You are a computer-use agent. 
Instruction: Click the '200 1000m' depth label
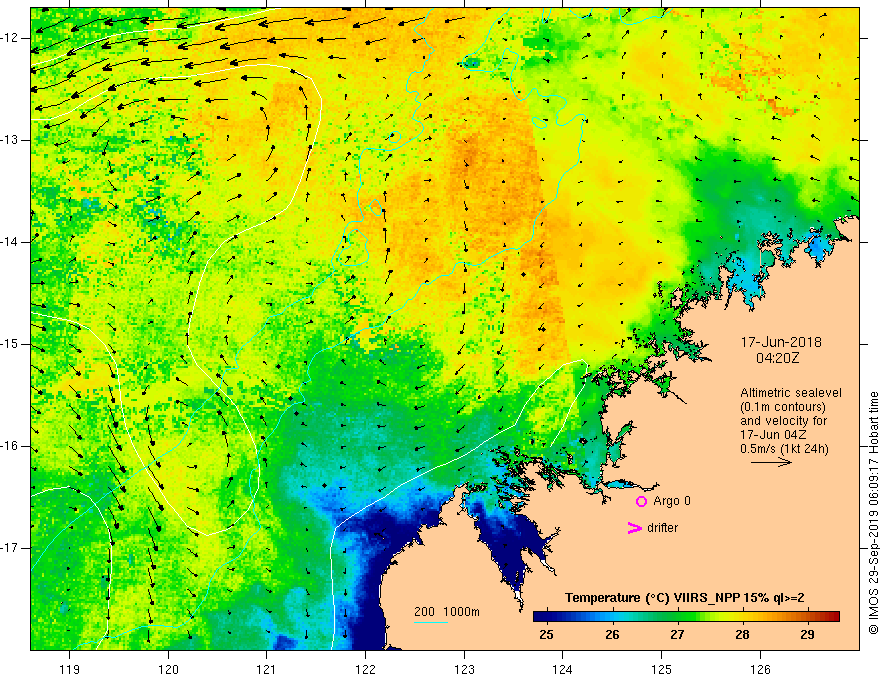coord(447,612)
